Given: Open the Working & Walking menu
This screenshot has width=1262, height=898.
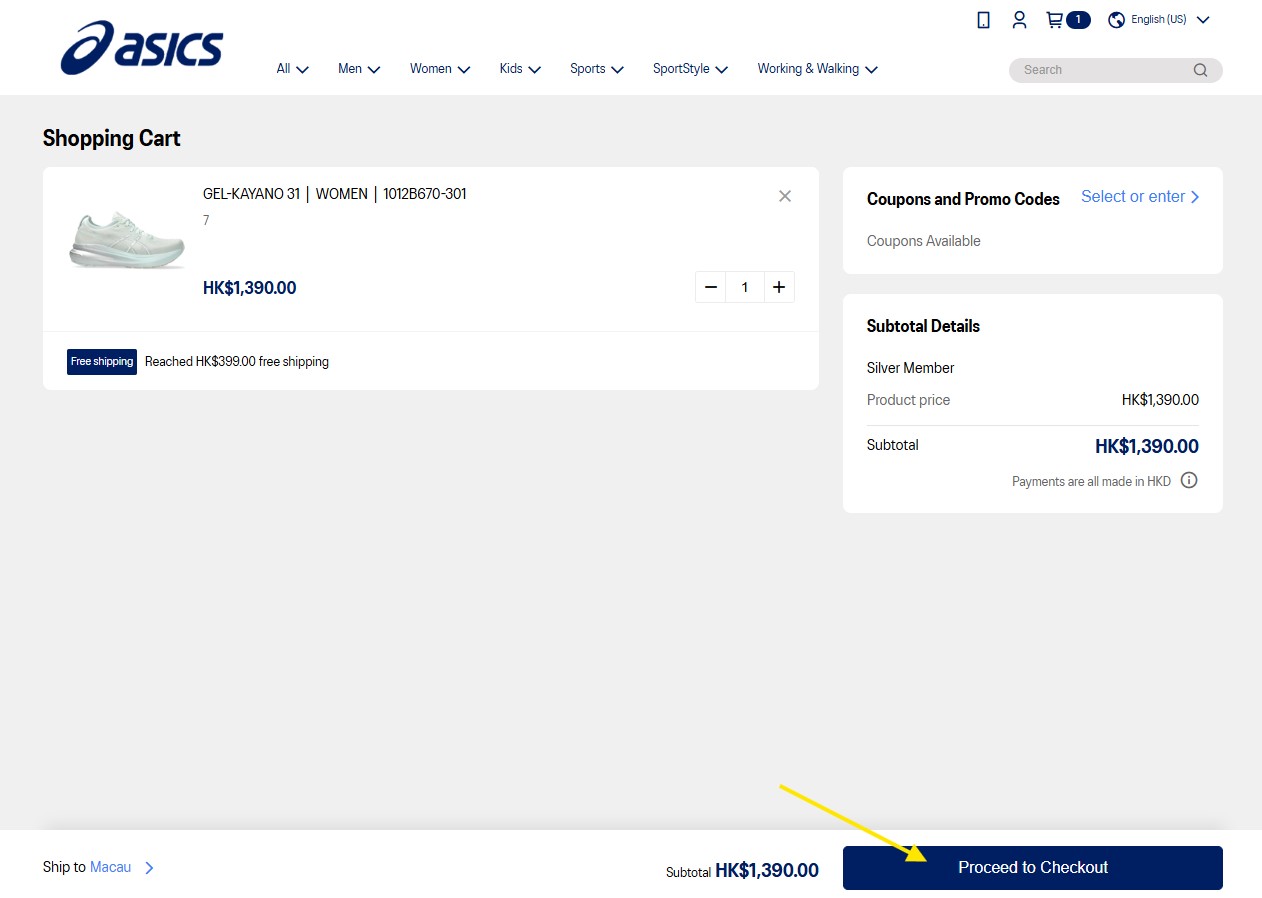Looking at the screenshot, I should point(818,69).
